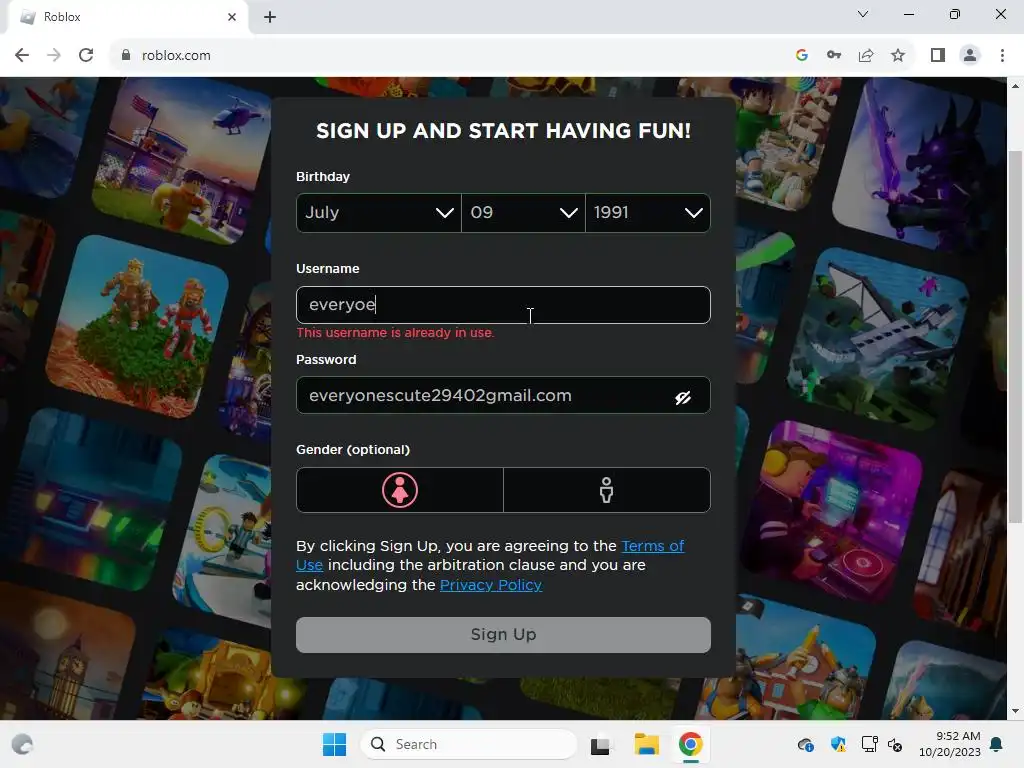The width and height of the screenshot is (1024, 768).
Task: Reload the Roblox page
Action: click(x=86, y=56)
